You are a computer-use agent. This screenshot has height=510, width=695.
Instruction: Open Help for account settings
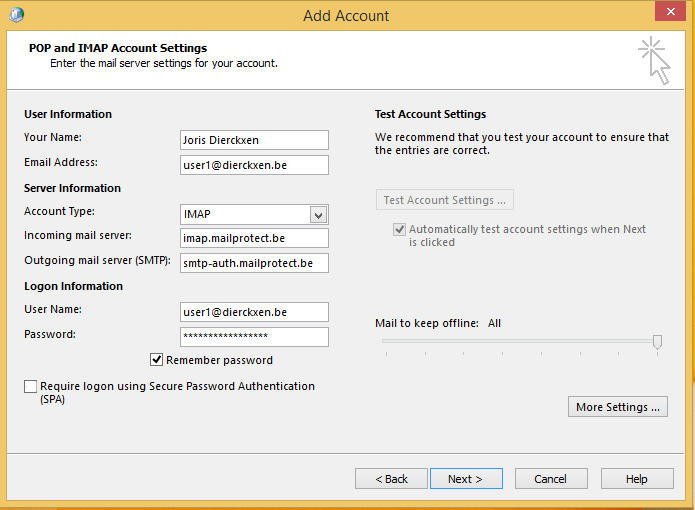(x=636, y=479)
